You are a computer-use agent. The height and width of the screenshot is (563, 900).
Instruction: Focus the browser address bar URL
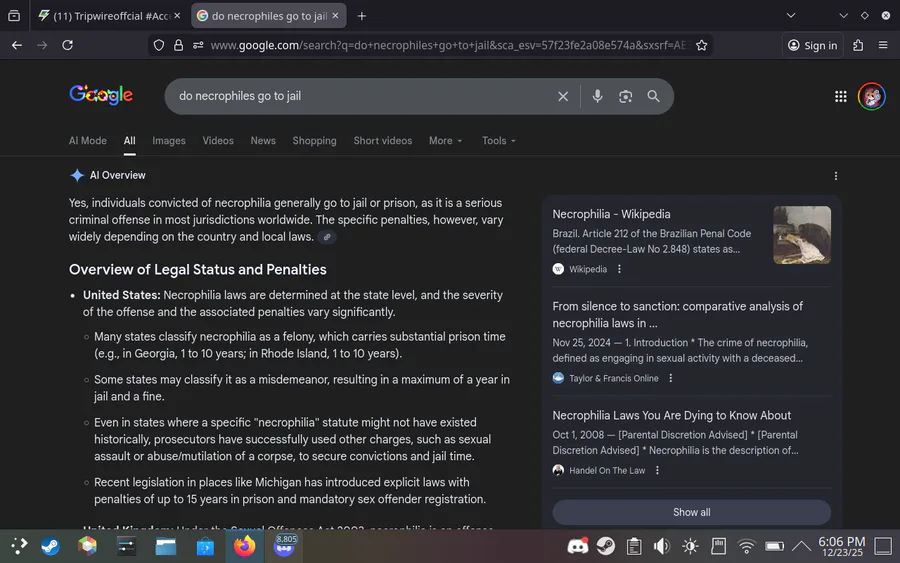tap(448, 45)
